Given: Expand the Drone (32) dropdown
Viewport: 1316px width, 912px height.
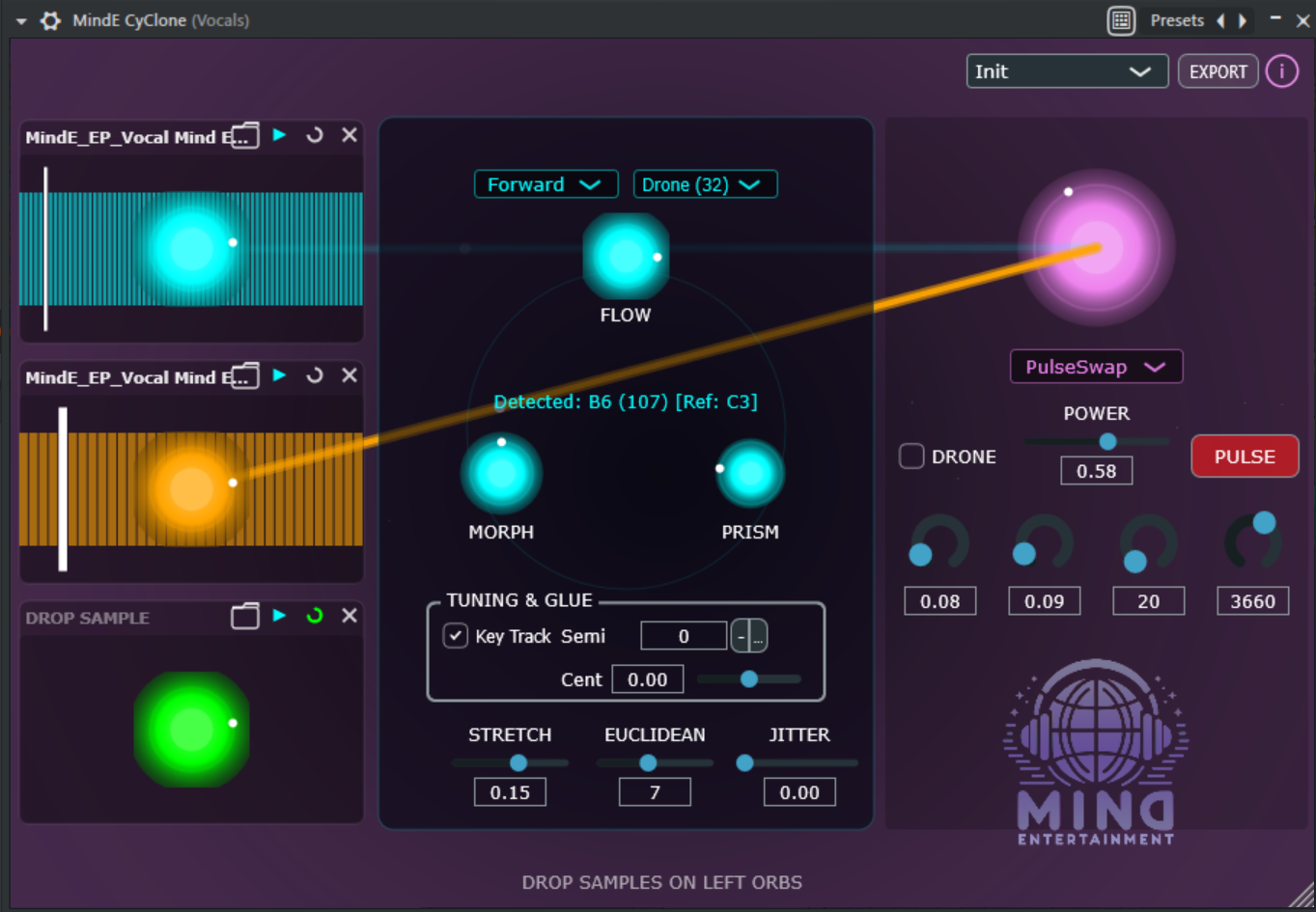Looking at the screenshot, I should (704, 184).
